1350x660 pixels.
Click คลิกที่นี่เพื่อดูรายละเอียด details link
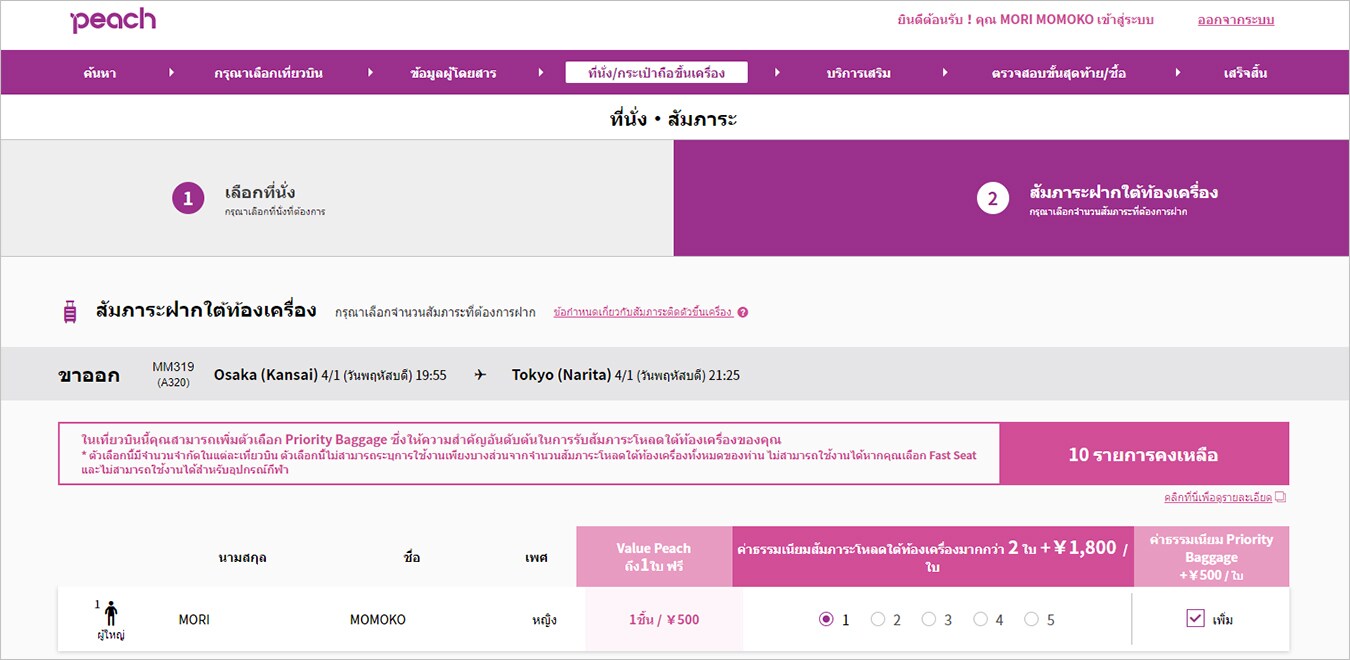click(1217, 497)
